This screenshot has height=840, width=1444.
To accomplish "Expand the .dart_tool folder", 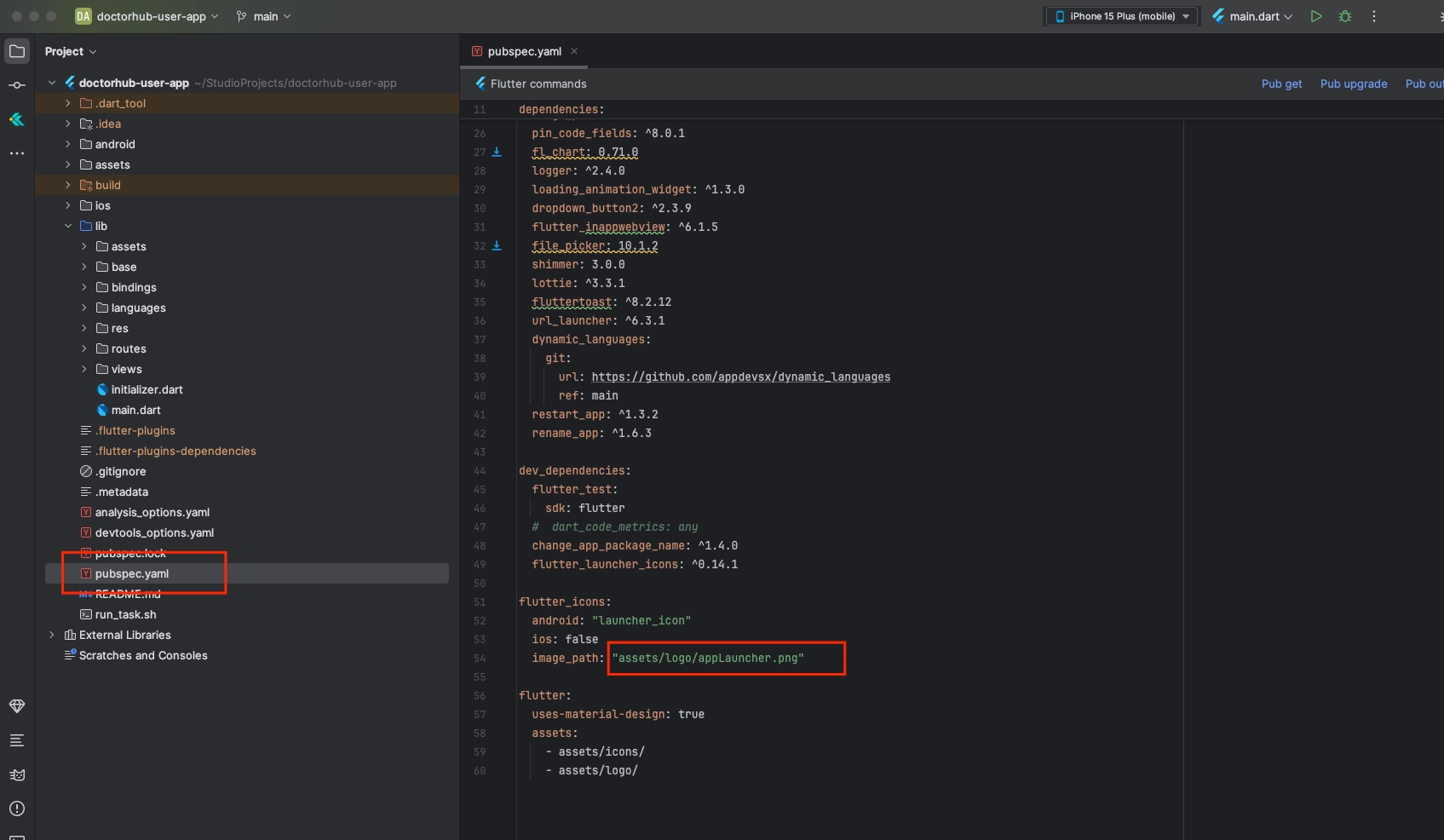I will (x=68, y=103).
